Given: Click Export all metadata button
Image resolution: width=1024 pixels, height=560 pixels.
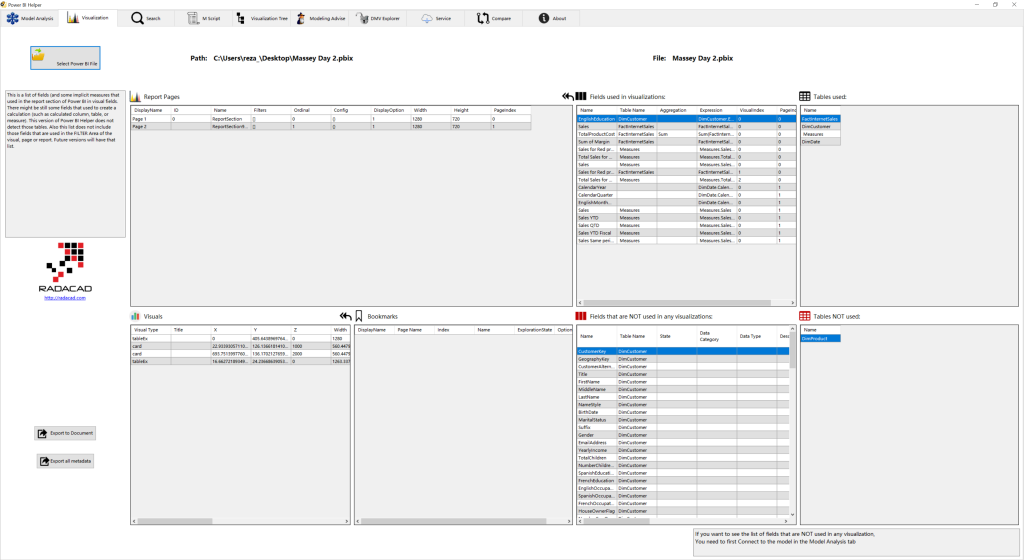Looking at the screenshot, I should click(x=66, y=461).
